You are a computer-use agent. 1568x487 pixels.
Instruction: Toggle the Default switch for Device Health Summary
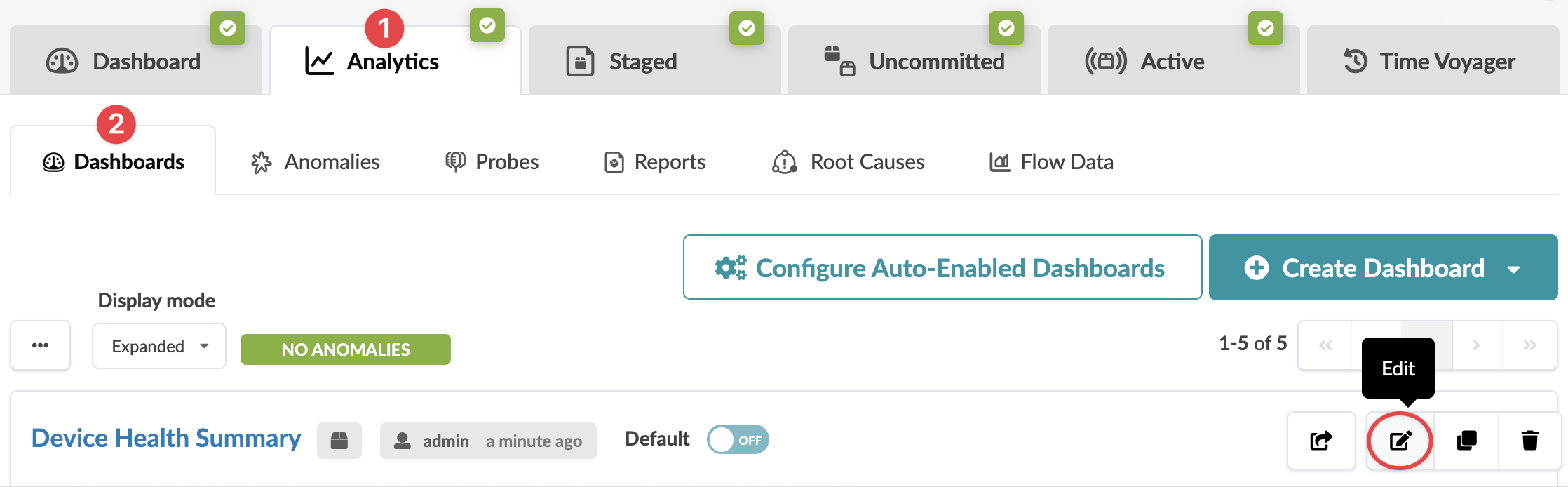coord(738,440)
